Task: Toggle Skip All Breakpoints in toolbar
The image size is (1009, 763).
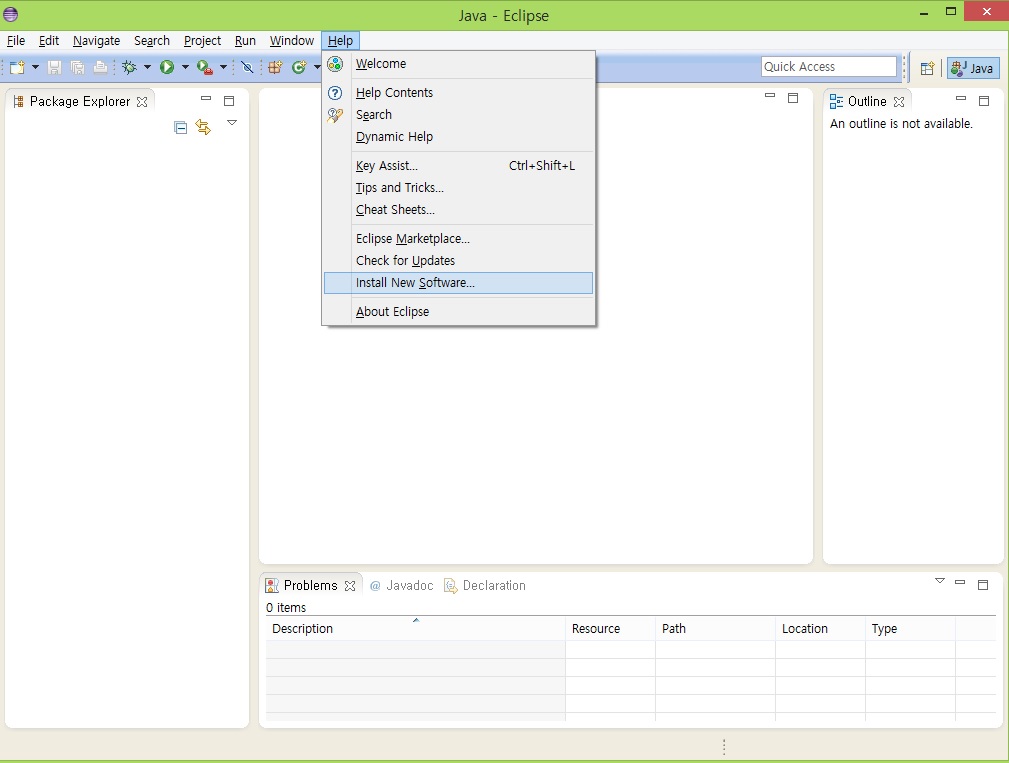Action: coord(247,67)
